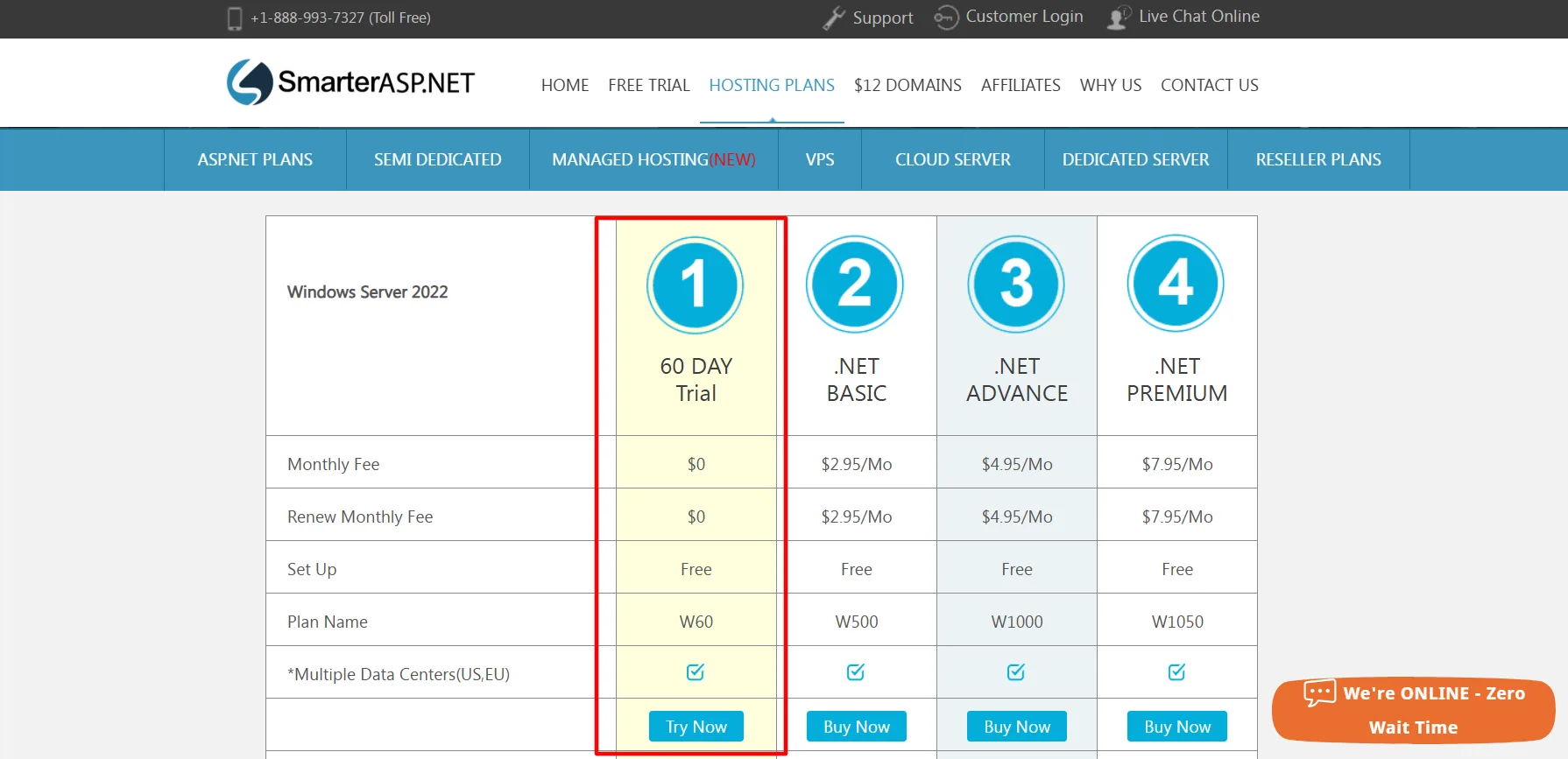Switch to SEMI DEDICATED tab

438,159
